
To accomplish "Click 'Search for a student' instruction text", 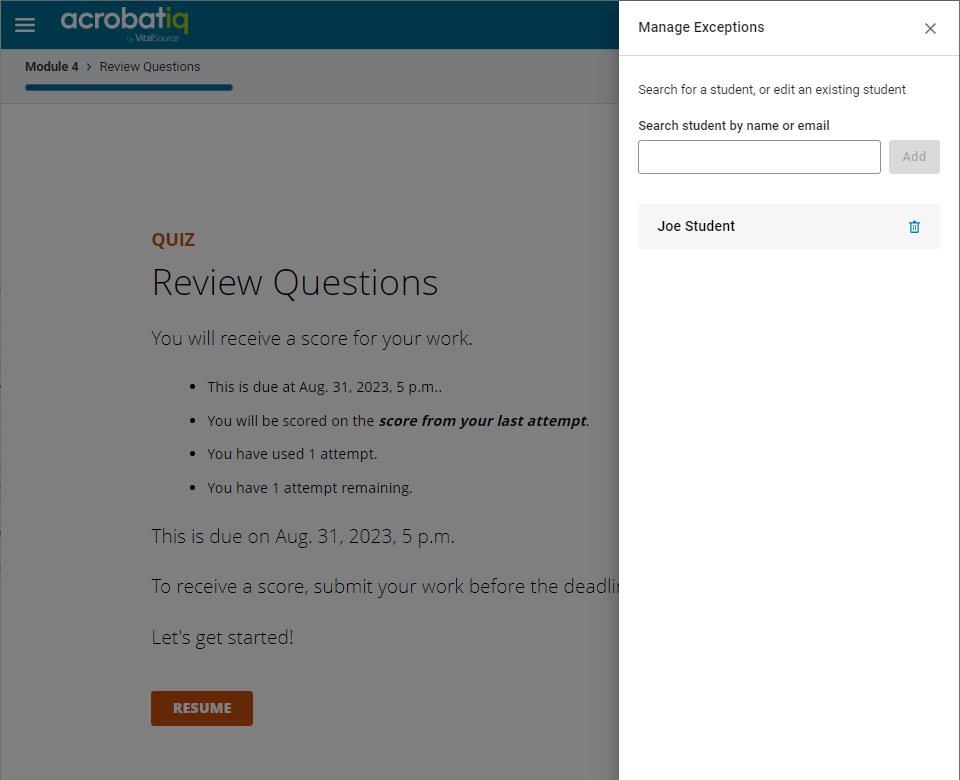I will pos(771,89).
